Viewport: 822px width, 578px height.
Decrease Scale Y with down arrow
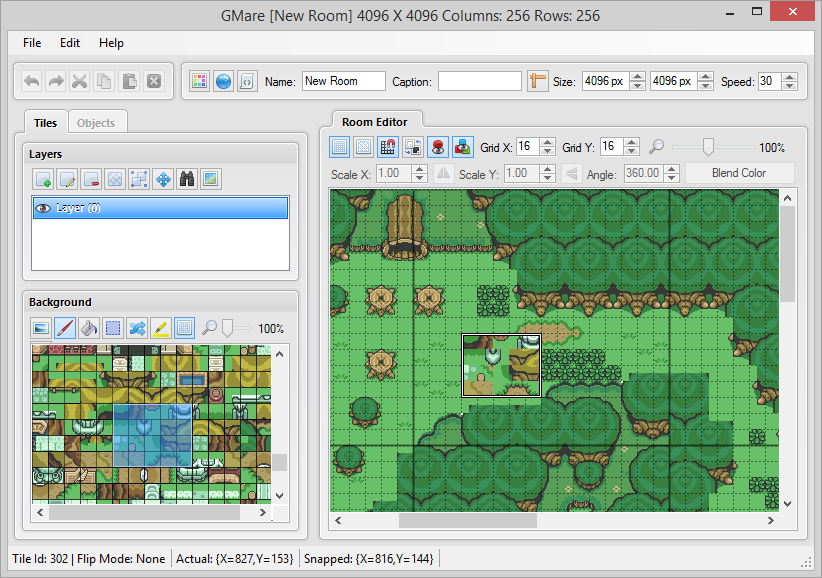(547, 178)
